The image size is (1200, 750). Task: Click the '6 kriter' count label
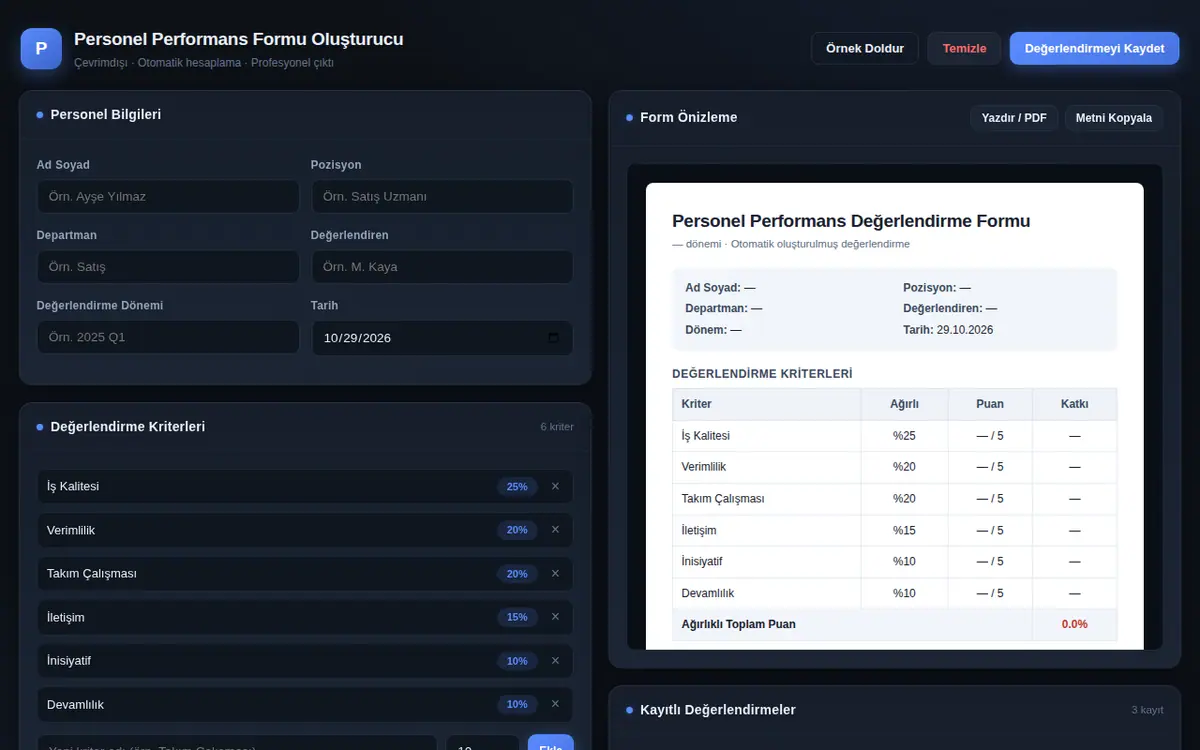[557, 427]
